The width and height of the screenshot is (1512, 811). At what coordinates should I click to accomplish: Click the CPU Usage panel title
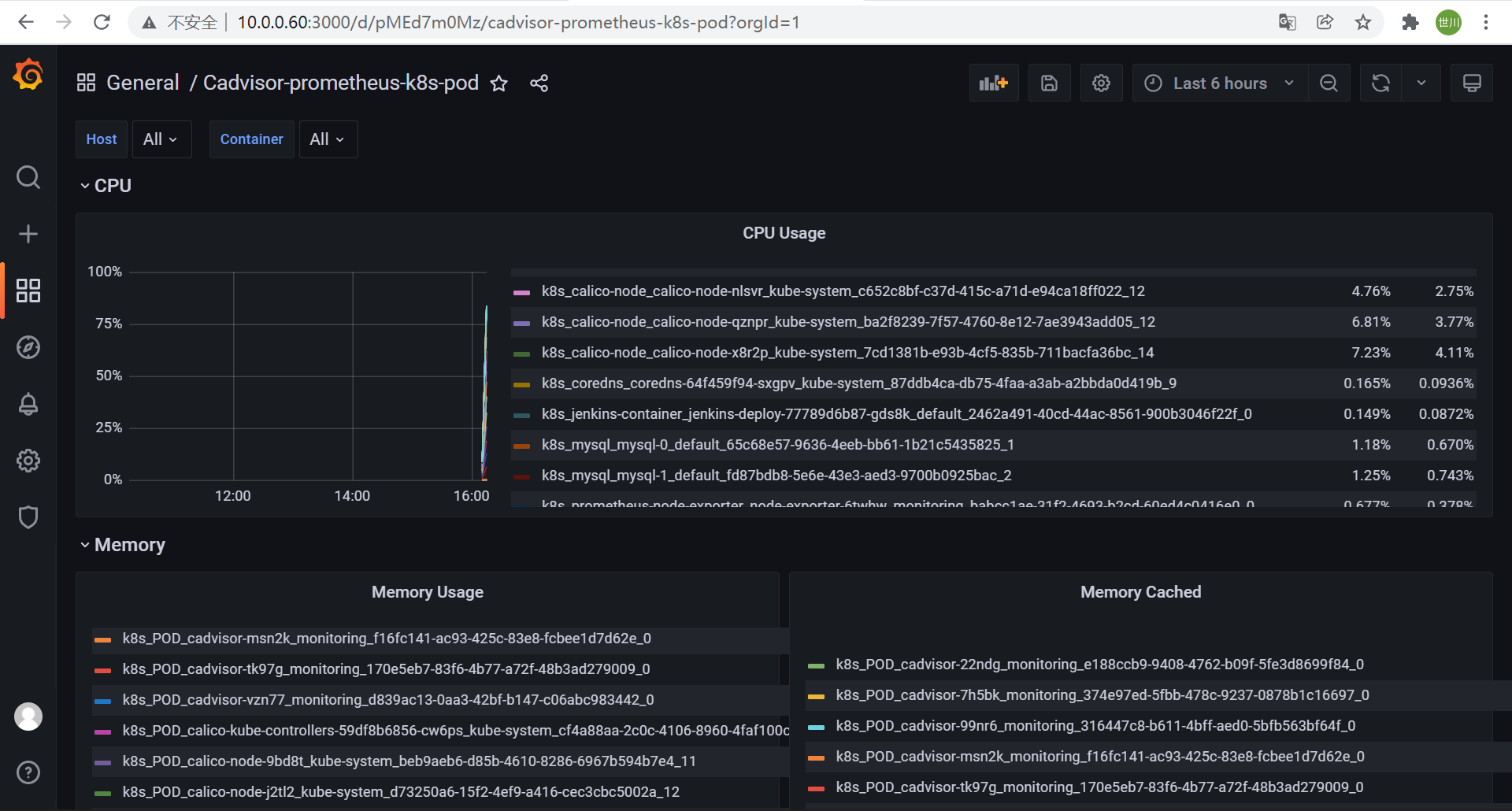pyautogui.click(x=784, y=233)
